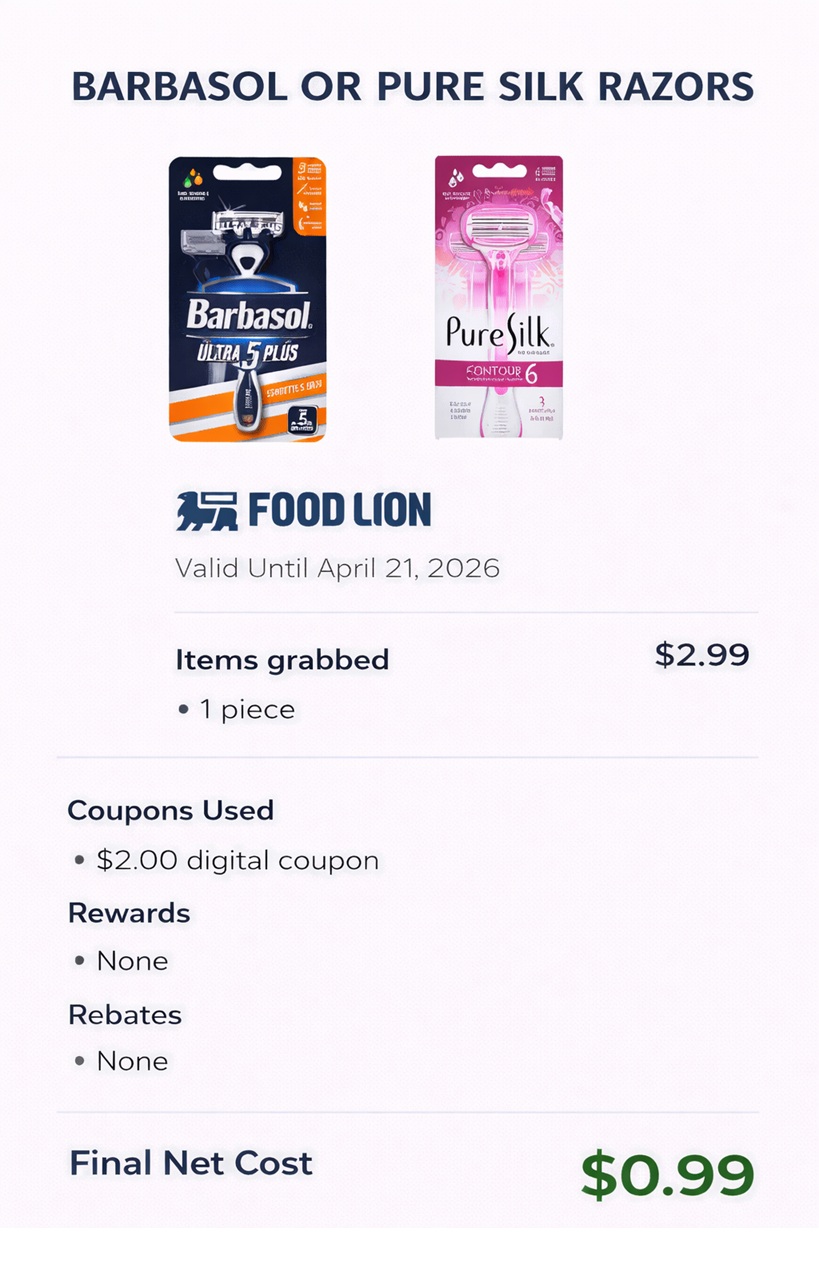Click the None entry under Rewards

121,961
